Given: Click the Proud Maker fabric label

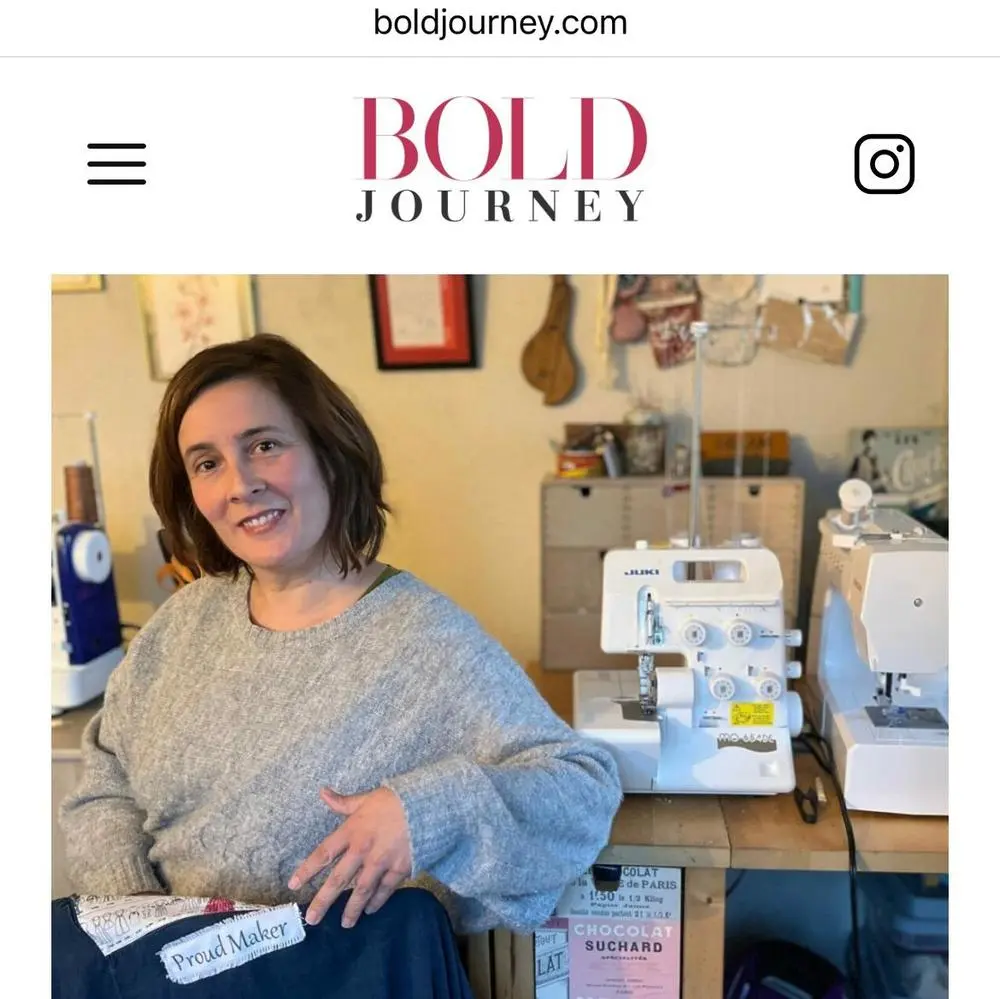Looking at the screenshot, I should coord(231,943).
